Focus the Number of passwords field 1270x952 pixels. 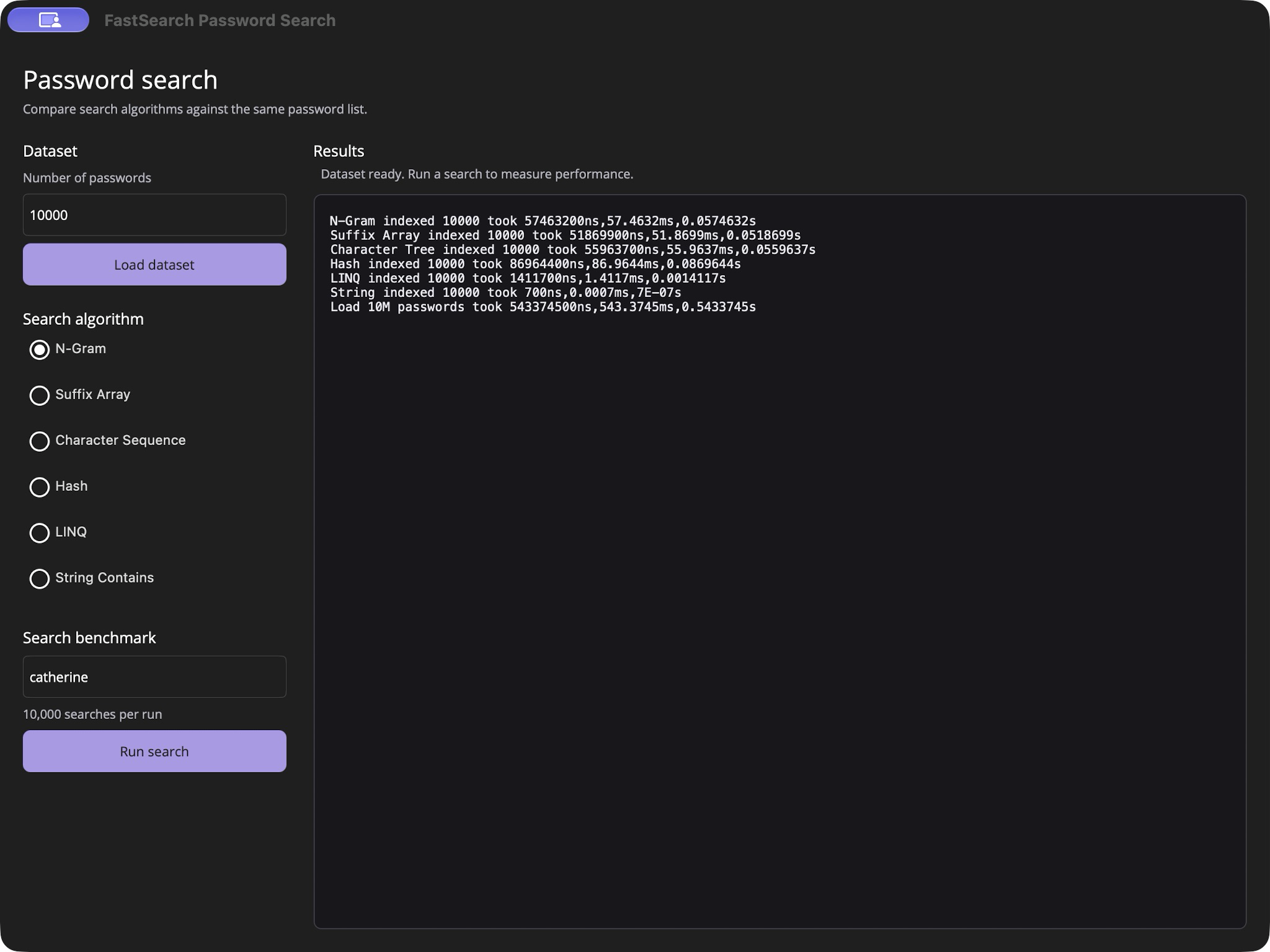click(x=154, y=215)
